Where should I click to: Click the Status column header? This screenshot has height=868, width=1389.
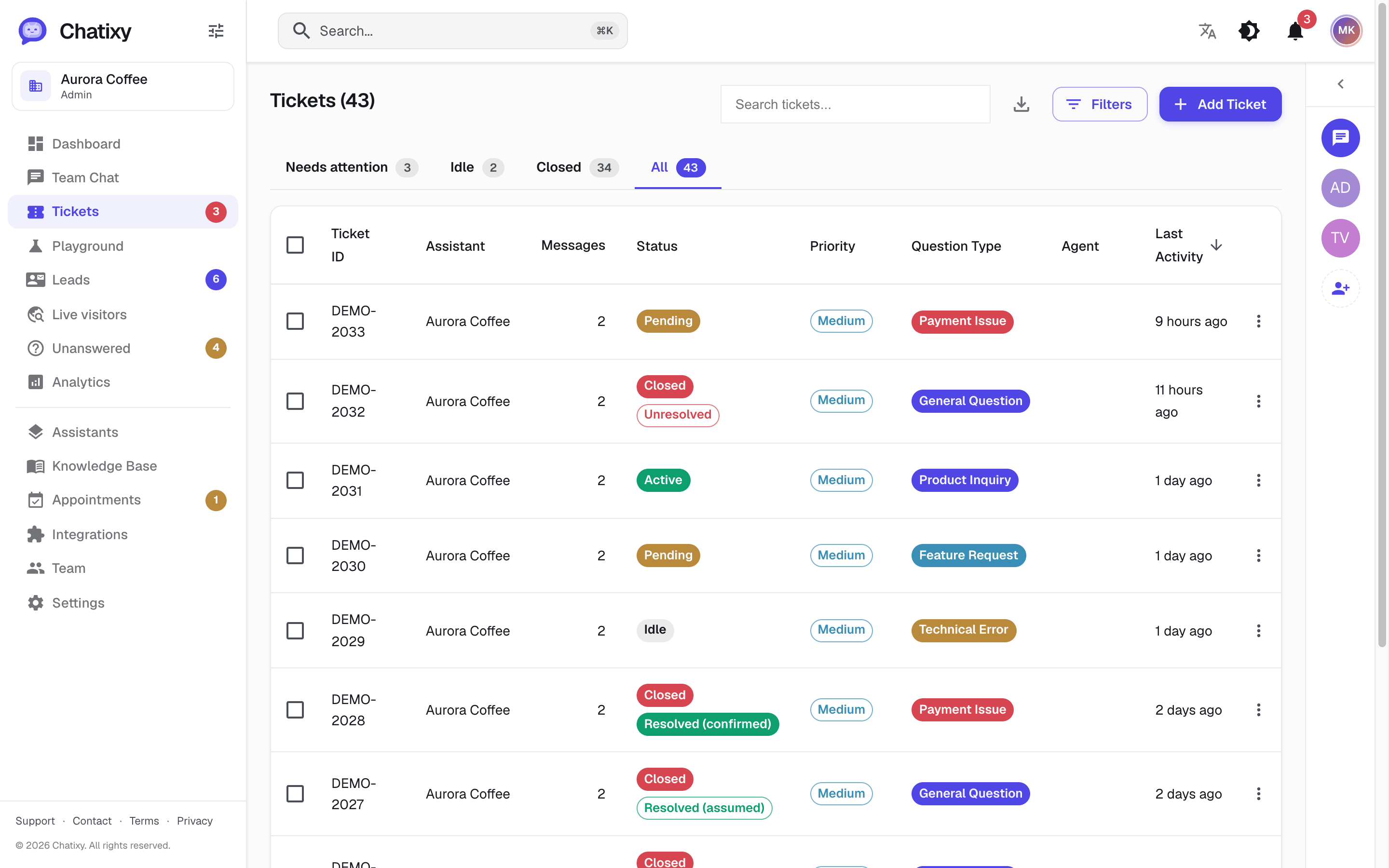click(656, 246)
